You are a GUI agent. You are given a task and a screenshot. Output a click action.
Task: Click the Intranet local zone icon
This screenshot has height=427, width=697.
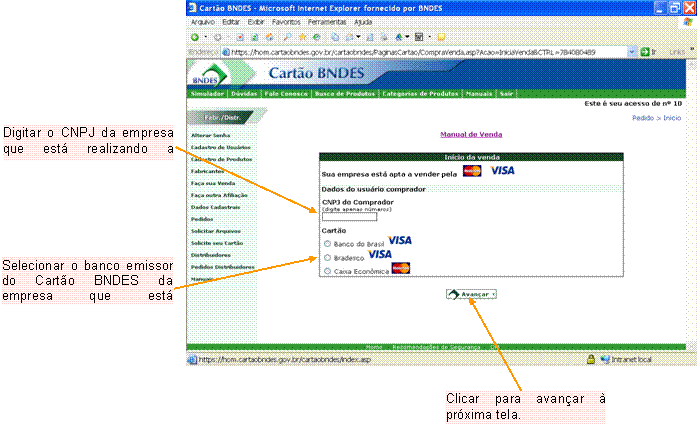605,359
